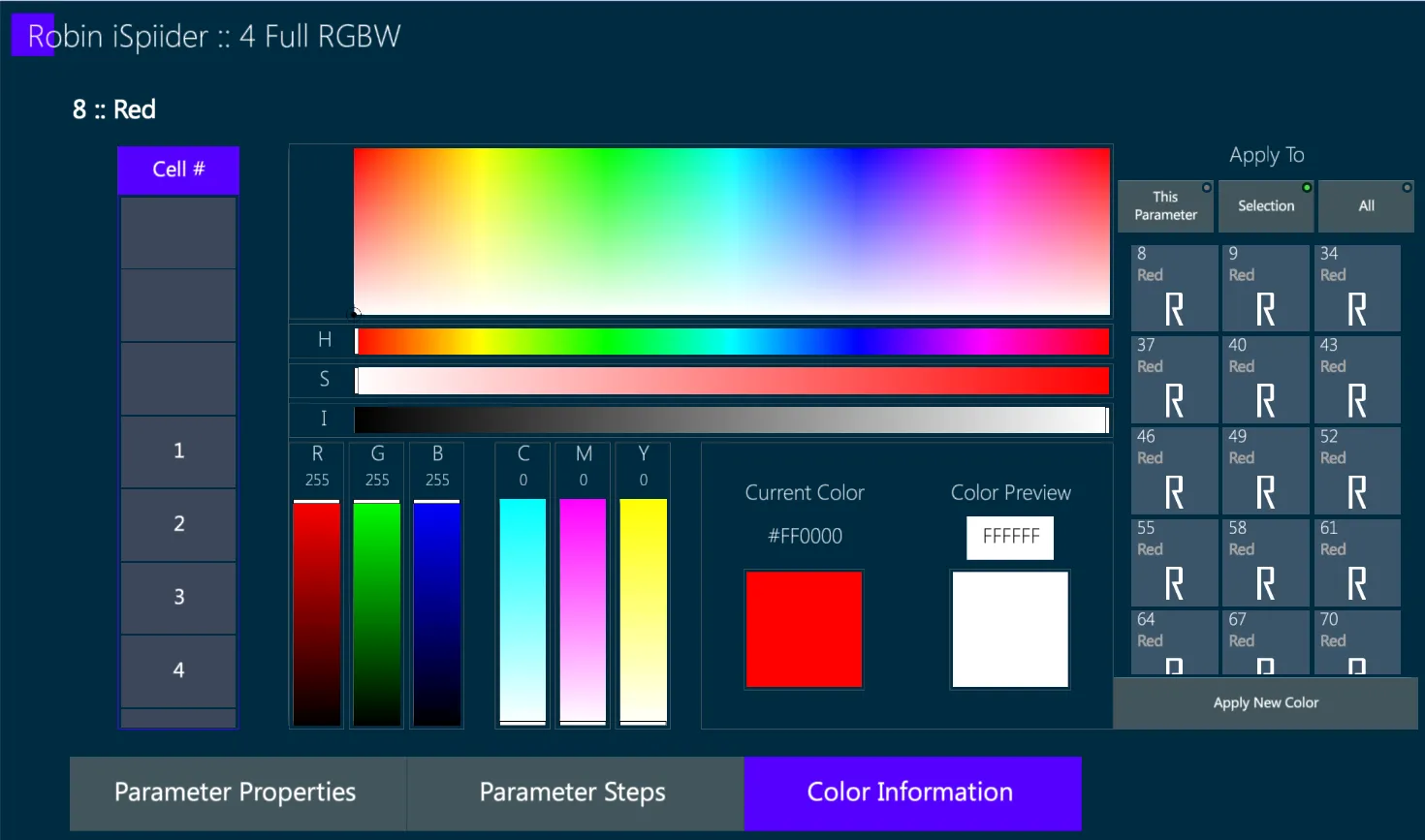
Task: Click the Cell # header button
Action: 178,170
